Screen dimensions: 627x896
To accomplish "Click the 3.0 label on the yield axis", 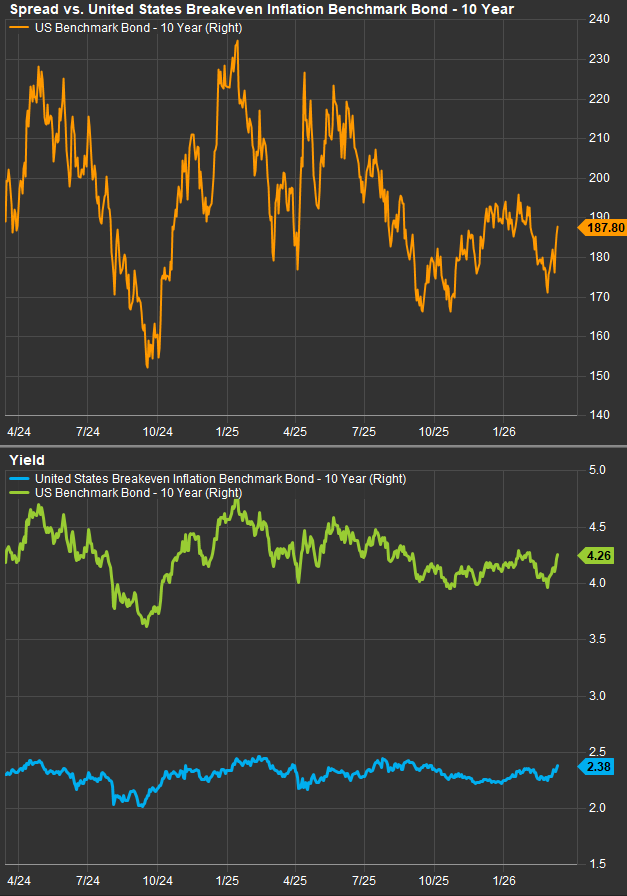I will [x=596, y=695].
